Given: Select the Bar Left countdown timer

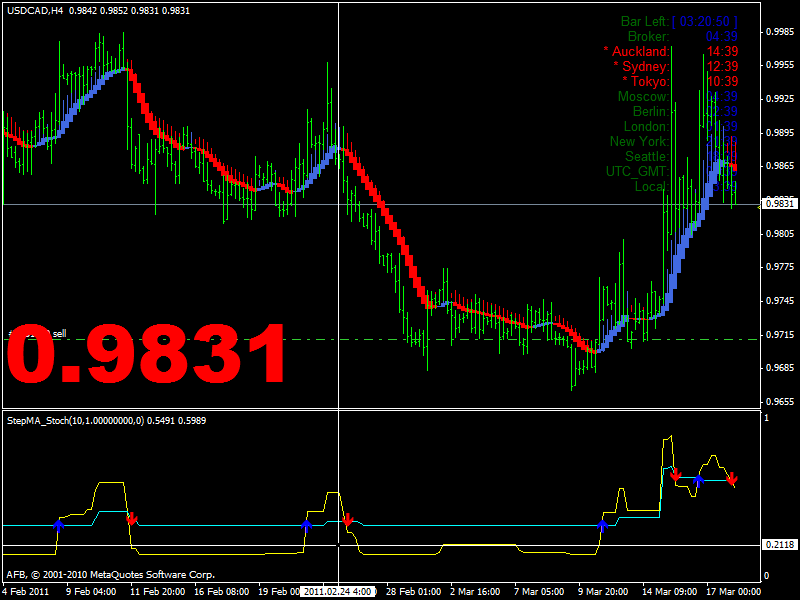Looking at the screenshot, I should tap(680, 21).
